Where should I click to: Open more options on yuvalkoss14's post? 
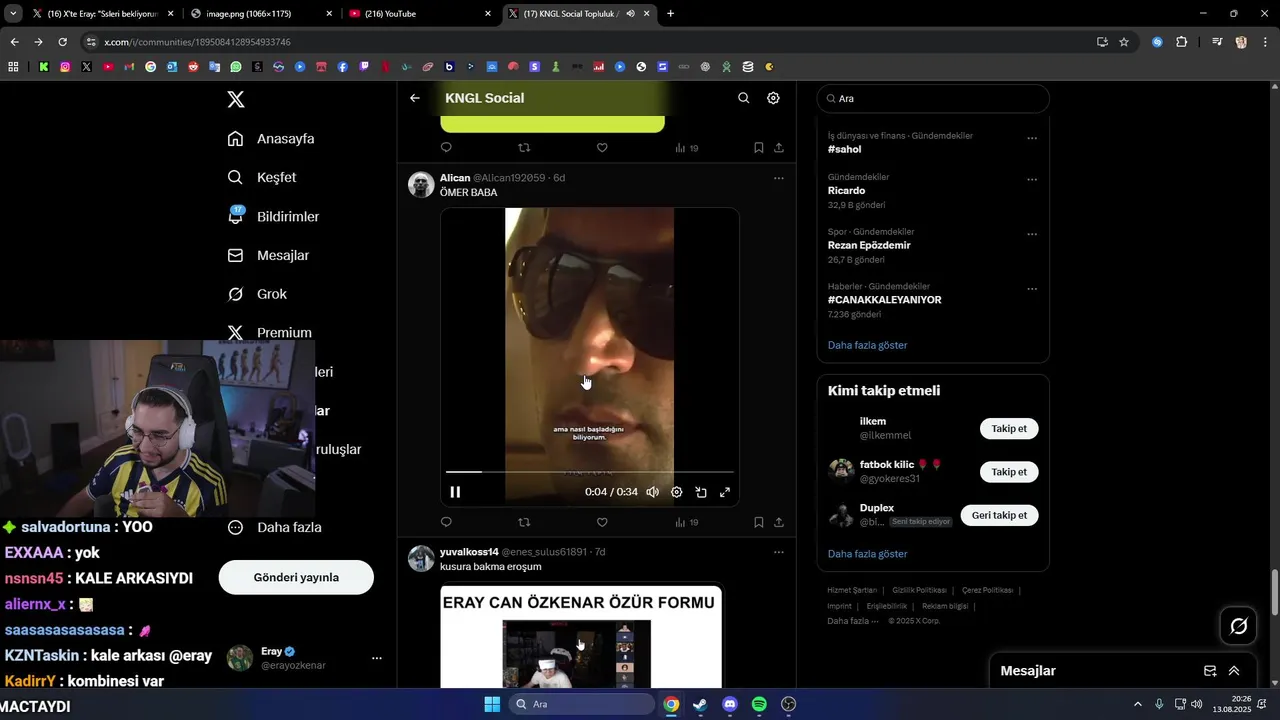[x=778, y=552]
